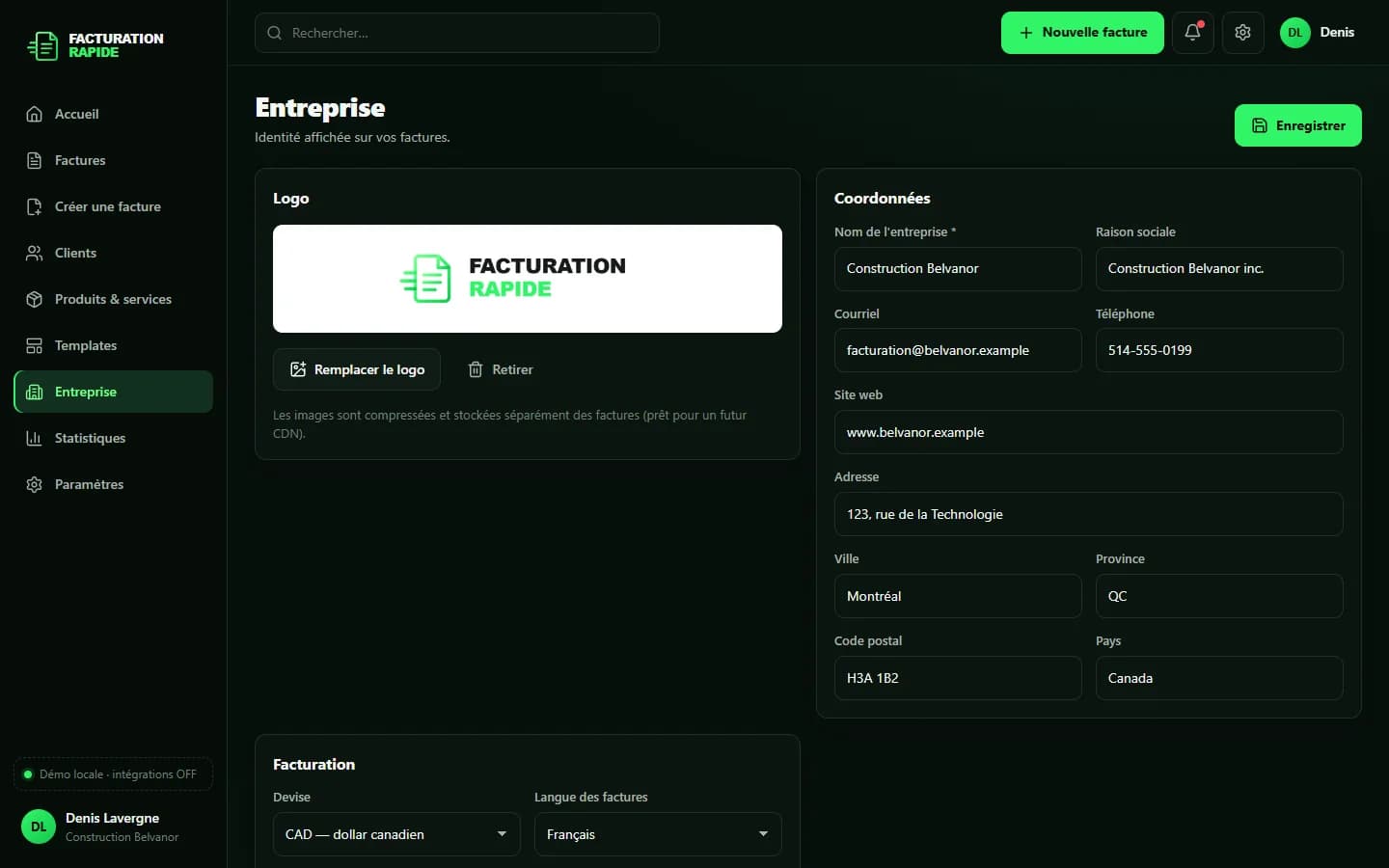Save with the Enregistrer button

click(1298, 125)
